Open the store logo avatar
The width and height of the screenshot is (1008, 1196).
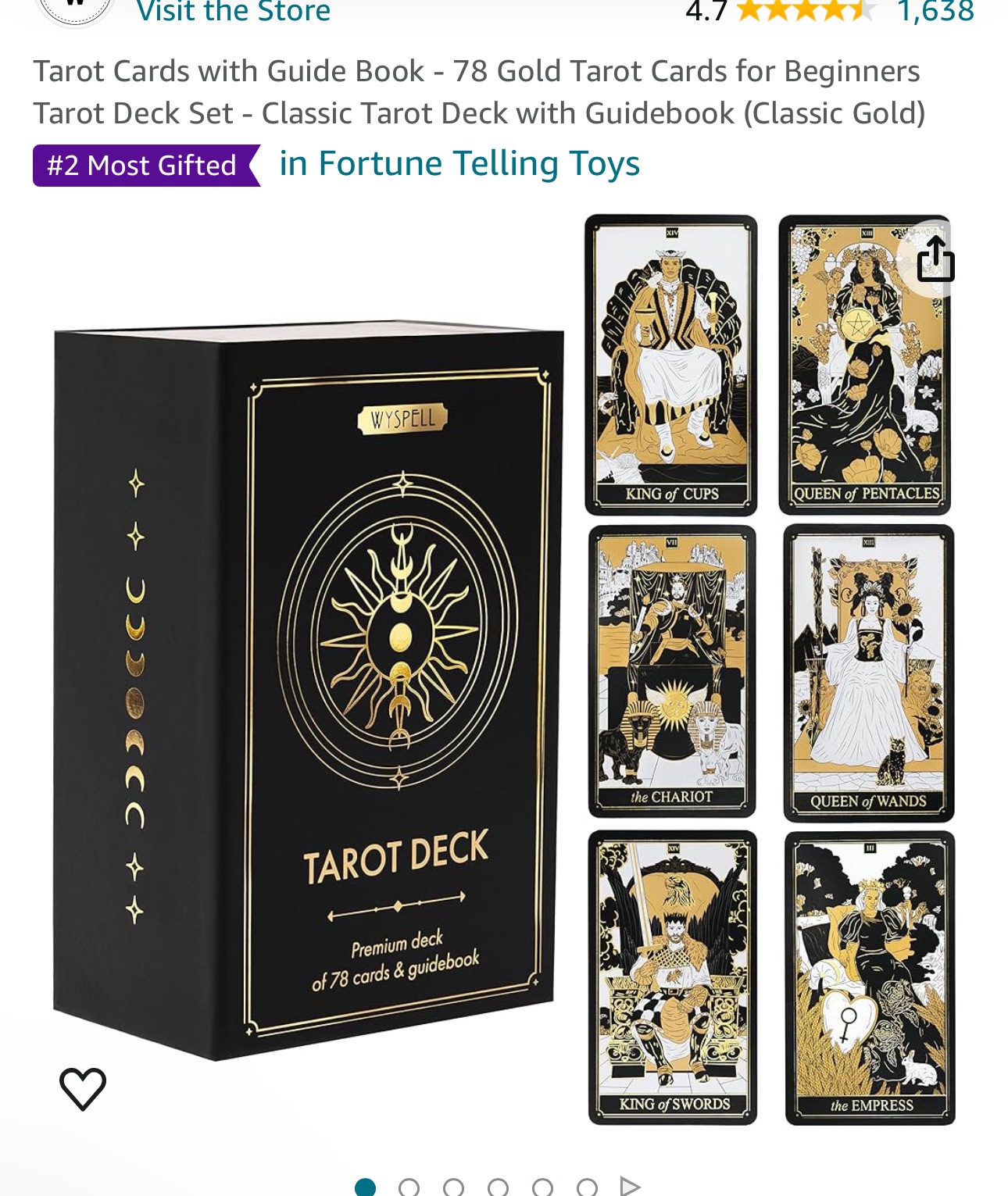74,9
